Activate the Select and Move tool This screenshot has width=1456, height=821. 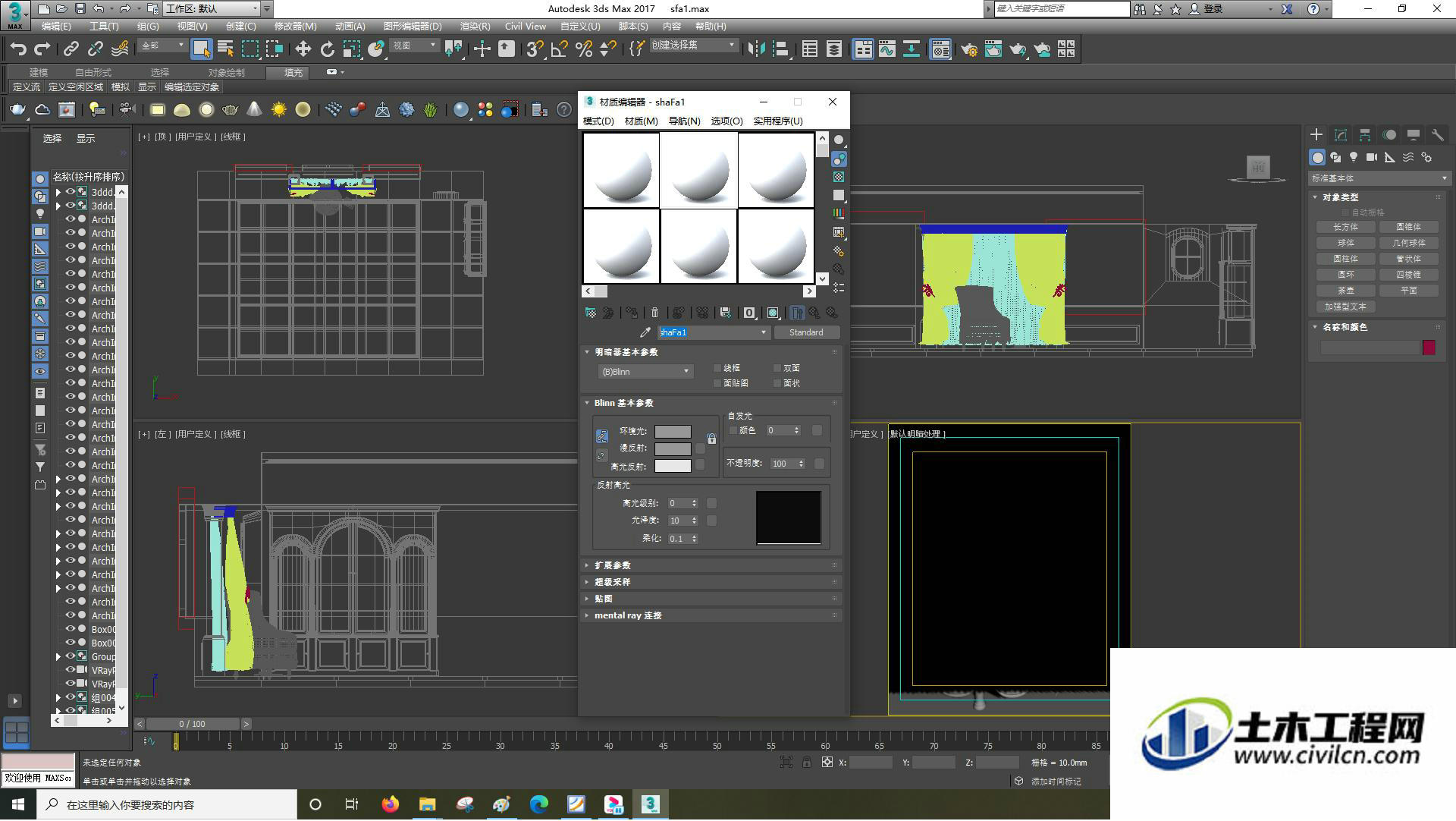pyautogui.click(x=303, y=49)
